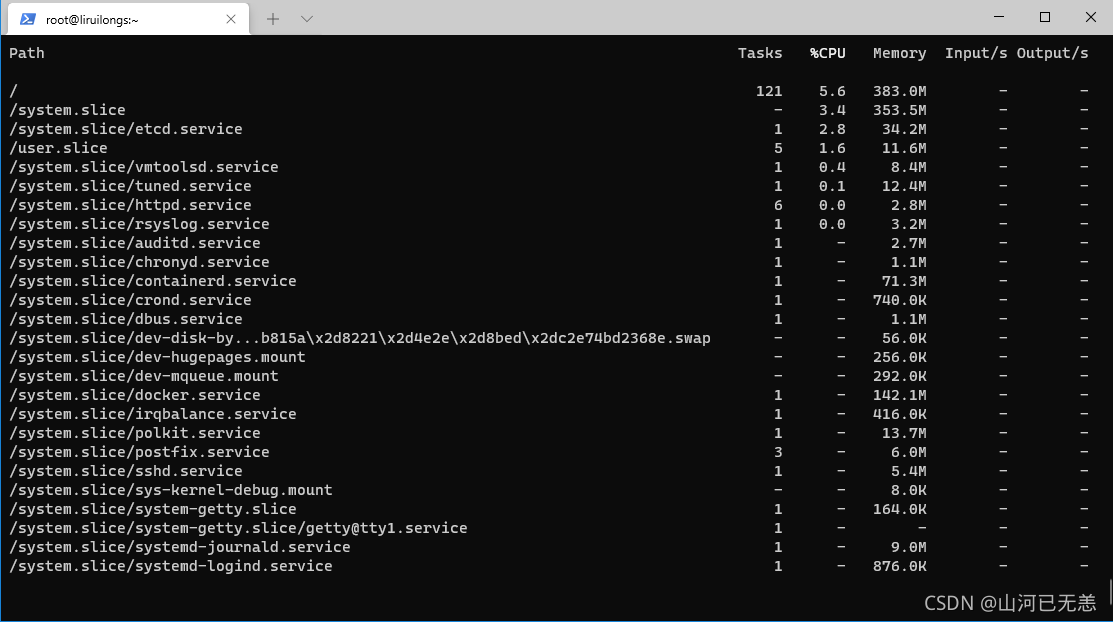Click the postfix.service path

(x=139, y=452)
